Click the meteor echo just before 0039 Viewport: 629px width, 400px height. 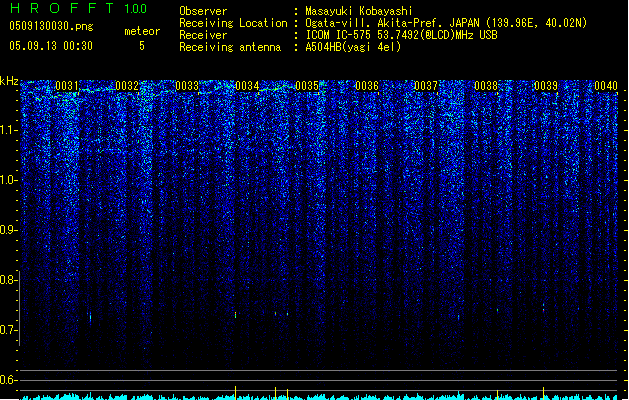tap(544, 308)
